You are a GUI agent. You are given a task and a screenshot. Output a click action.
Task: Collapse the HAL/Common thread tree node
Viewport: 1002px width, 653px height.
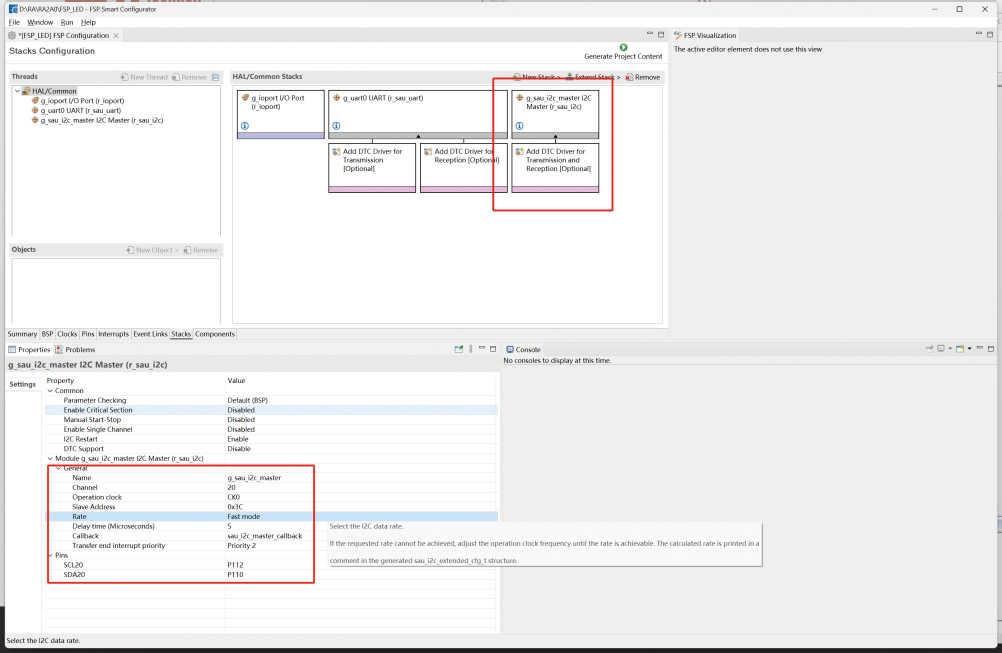tap(17, 91)
